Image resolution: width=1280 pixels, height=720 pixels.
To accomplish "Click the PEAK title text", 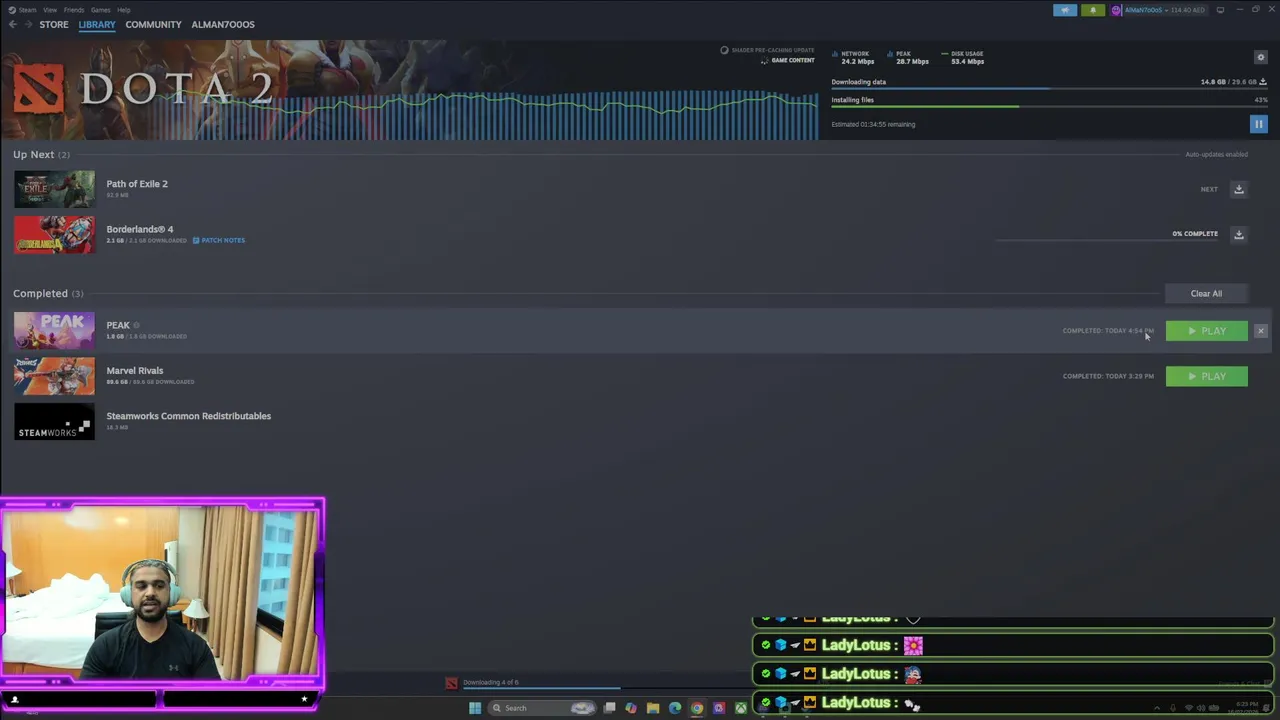I will point(118,325).
